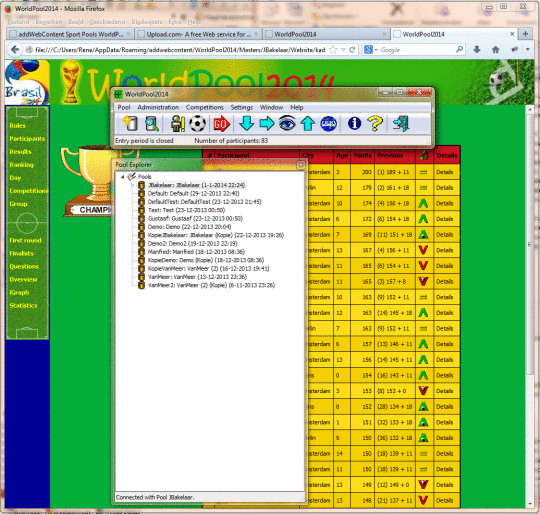Open the Ranking sidebar link
Screen dimensions: 540x514
(21, 165)
